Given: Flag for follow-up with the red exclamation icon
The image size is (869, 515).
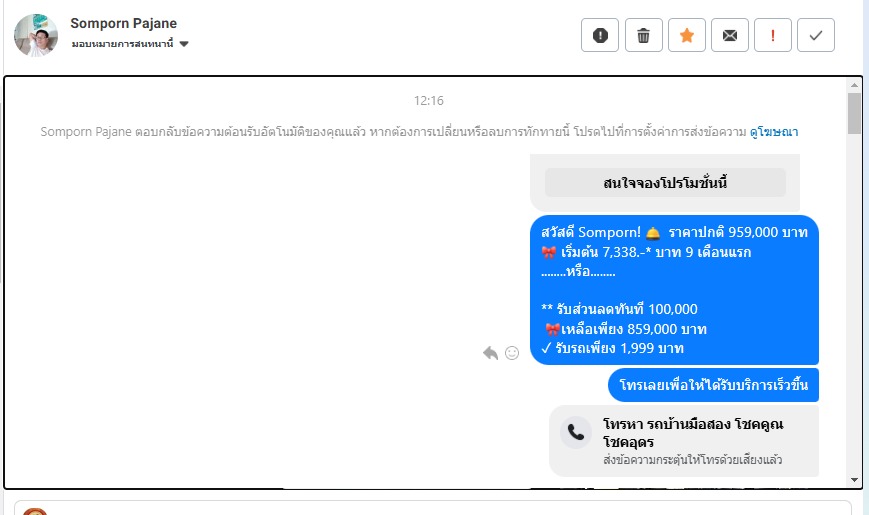Looking at the screenshot, I should pyautogui.click(x=773, y=35).
